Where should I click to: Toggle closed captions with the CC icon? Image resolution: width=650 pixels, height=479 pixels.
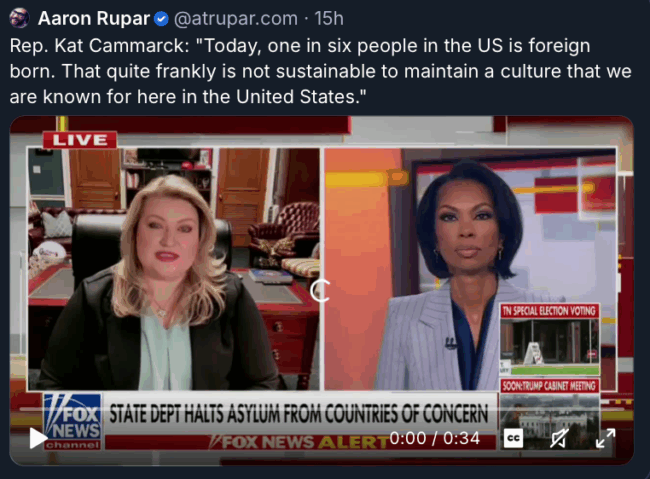(513, 438)
